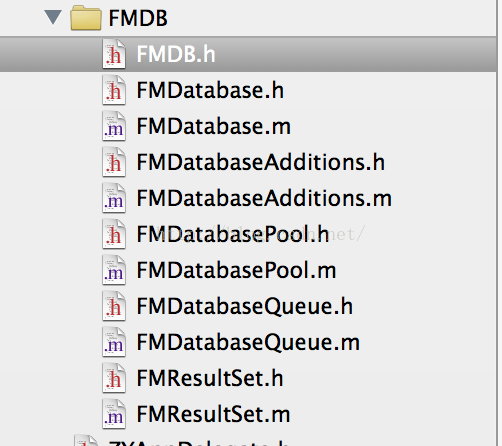Select FMDatabasePool.m in file list
This screenshot has height=446, width=502.
tap(236, 270)
